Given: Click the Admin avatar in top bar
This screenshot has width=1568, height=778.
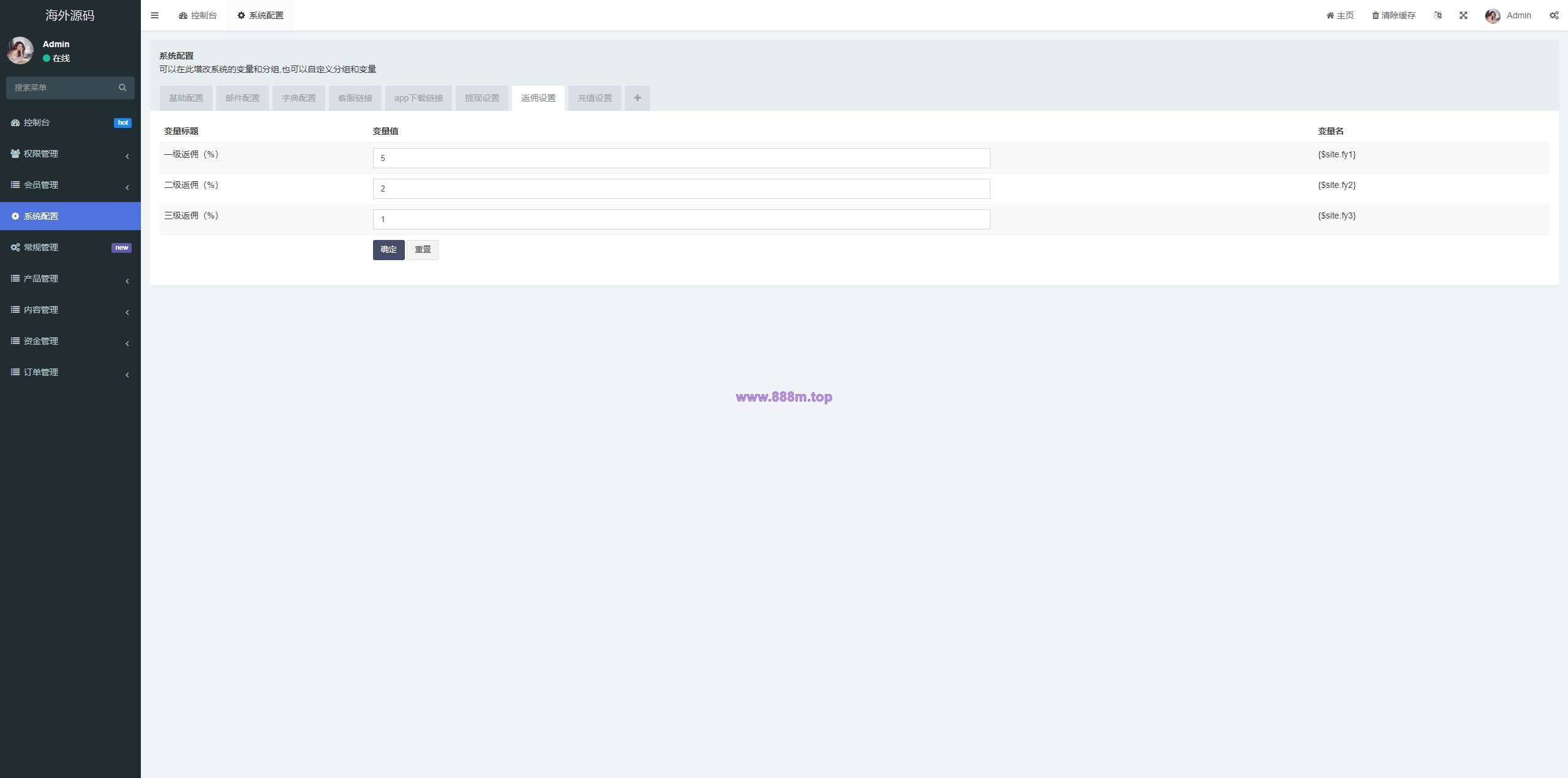Looking at the screenshot, I should pos(1493,15).
